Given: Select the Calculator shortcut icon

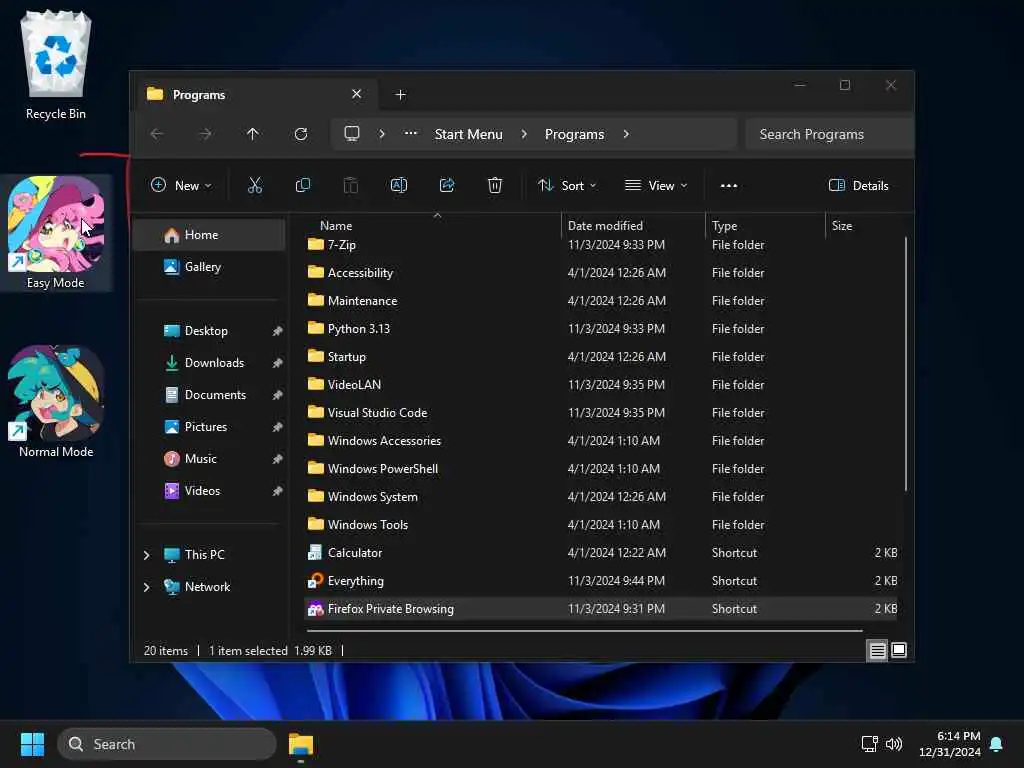Looking at the screenshot, I should (x=315, y=552).
